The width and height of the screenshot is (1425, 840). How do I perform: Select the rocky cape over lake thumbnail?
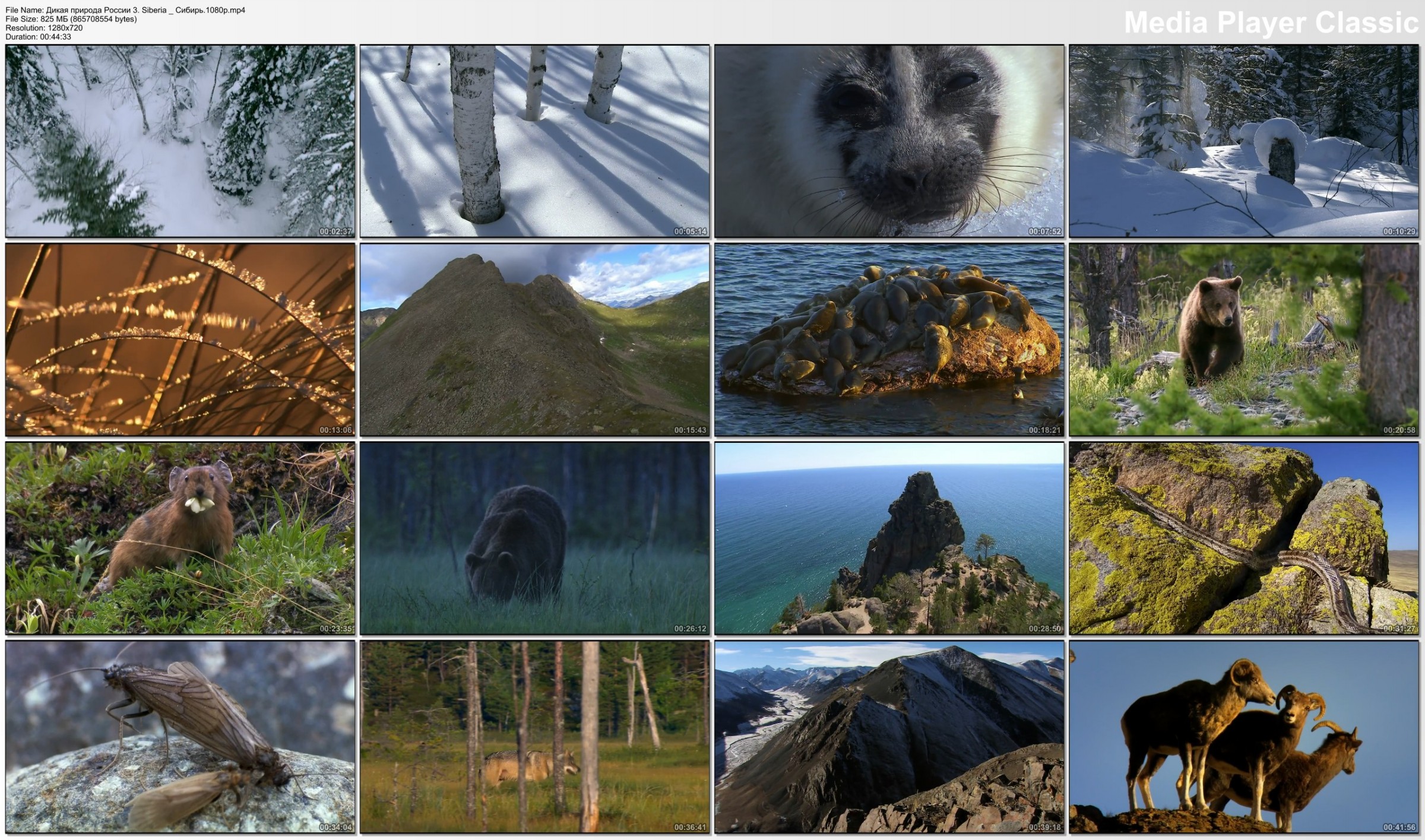pos(889,538)
